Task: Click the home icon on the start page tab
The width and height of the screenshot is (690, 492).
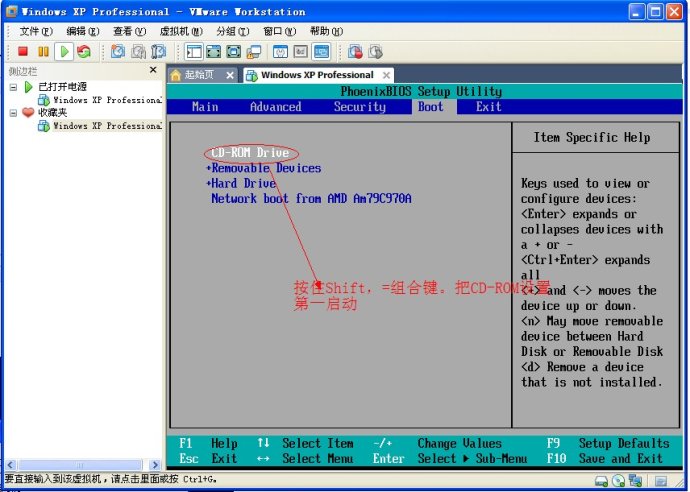Action: (x=176, y=75)
